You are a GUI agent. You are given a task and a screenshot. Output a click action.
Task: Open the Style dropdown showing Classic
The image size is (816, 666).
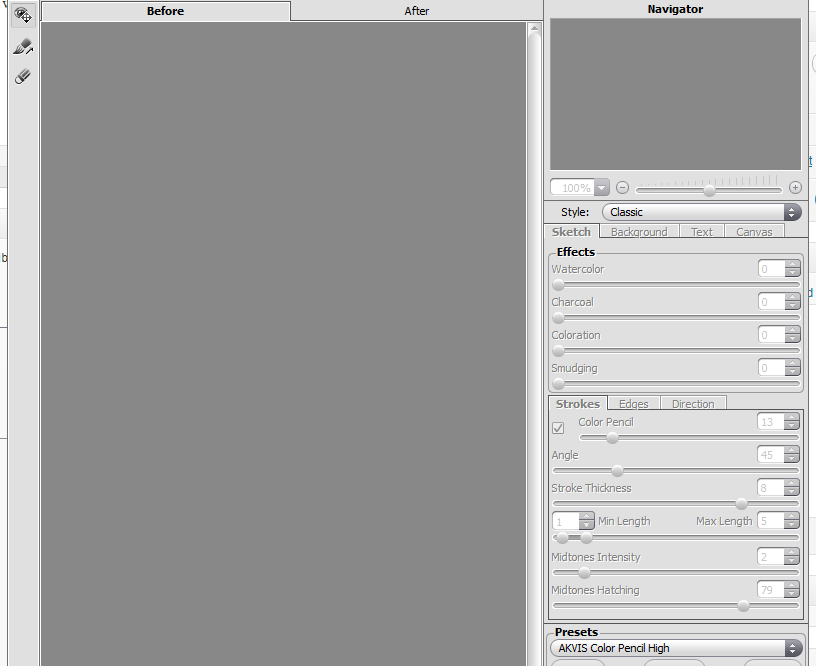pos(701,212)
